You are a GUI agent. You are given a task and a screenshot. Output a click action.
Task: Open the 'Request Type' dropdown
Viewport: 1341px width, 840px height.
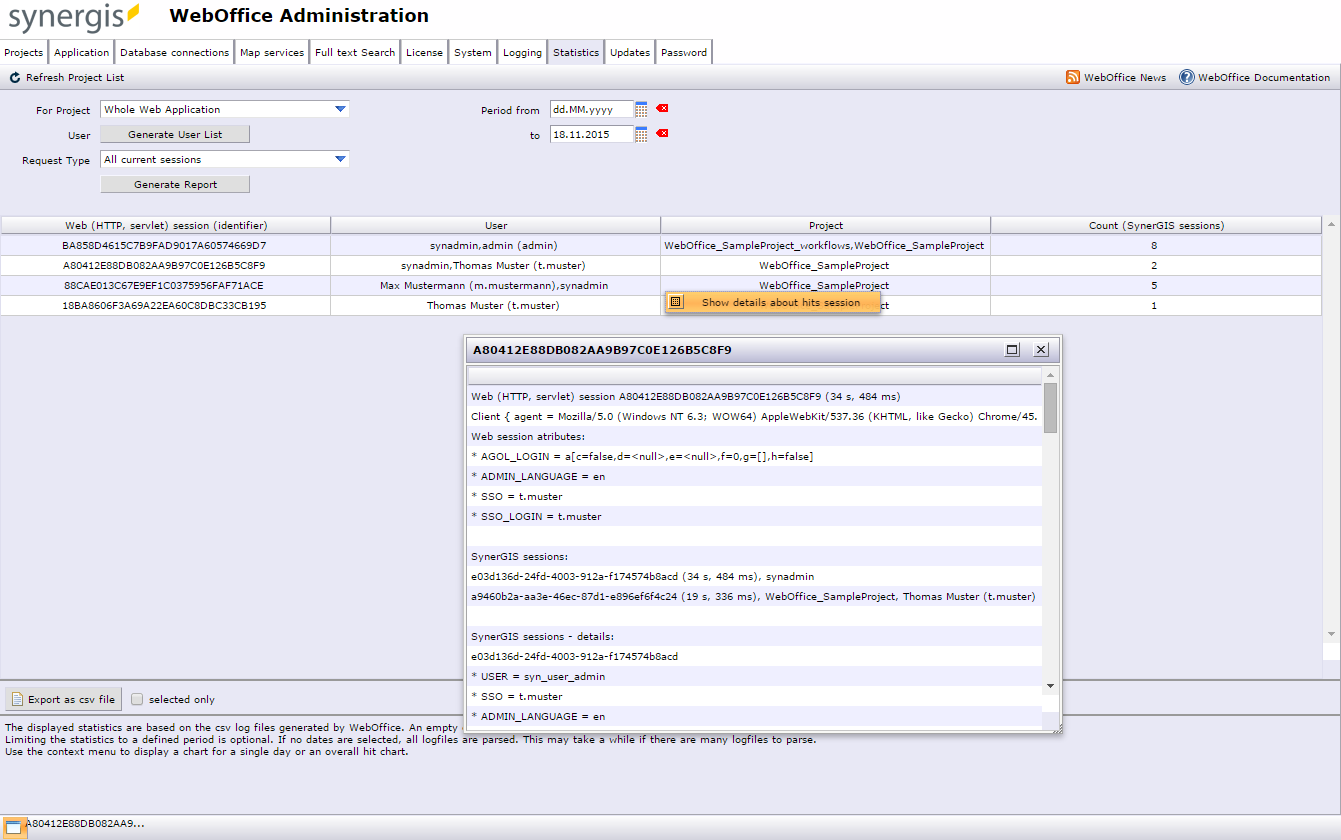(x=342, y=159)
